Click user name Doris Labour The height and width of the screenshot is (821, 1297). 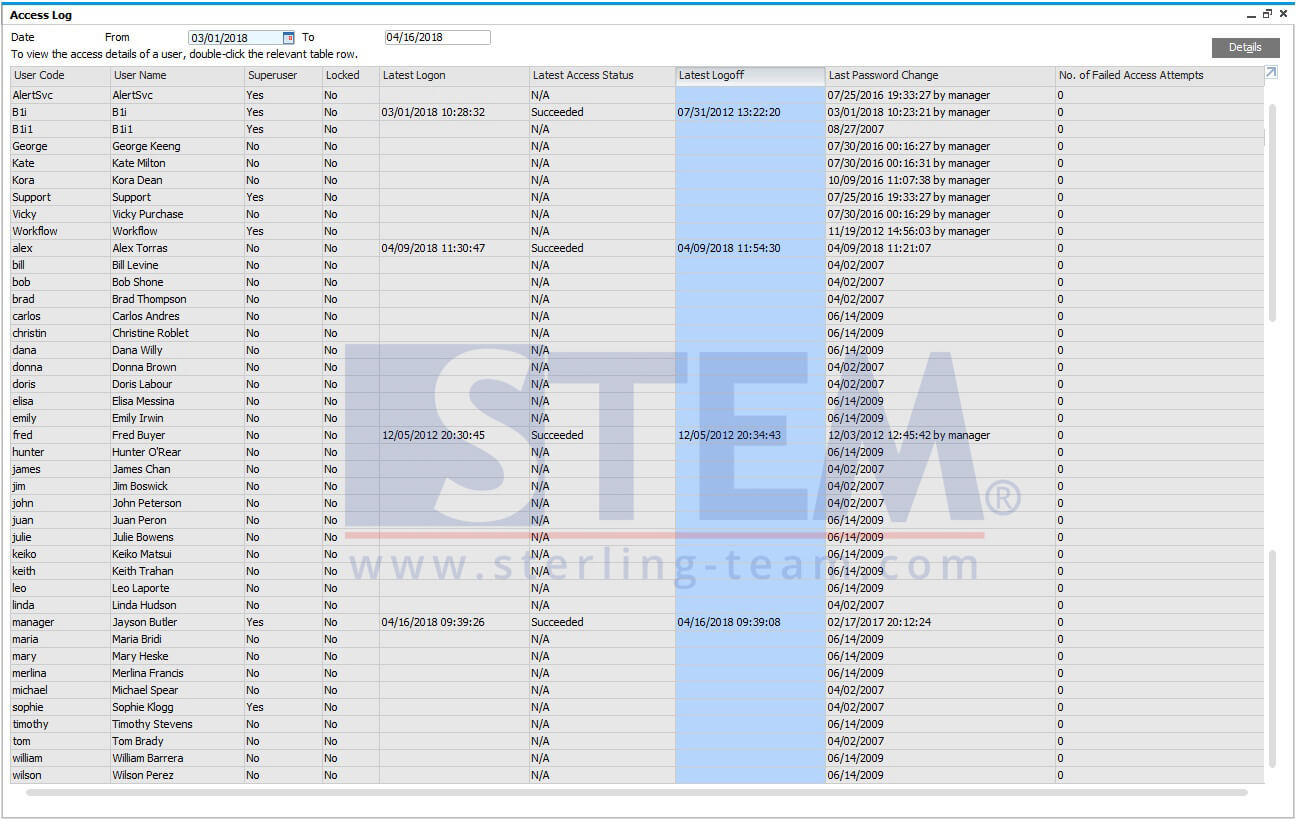tap(142, 384)
